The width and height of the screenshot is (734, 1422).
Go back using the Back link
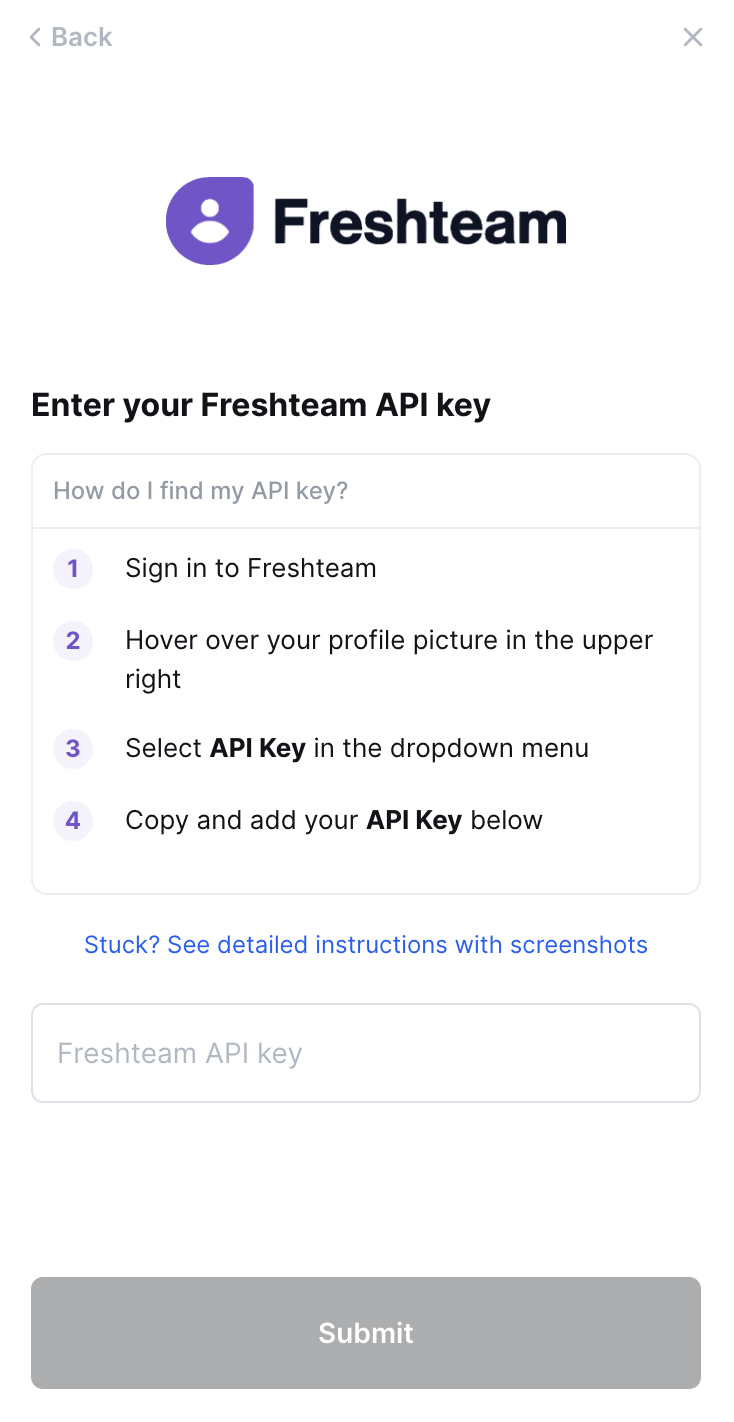click(x=80, y=37)
